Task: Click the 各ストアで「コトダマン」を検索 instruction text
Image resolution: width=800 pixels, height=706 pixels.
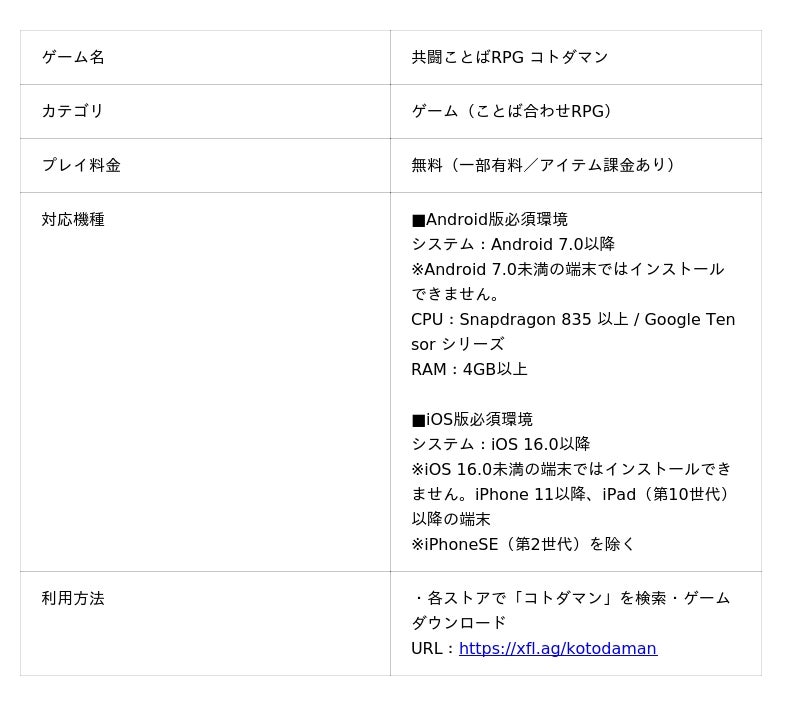Action: 546,598
